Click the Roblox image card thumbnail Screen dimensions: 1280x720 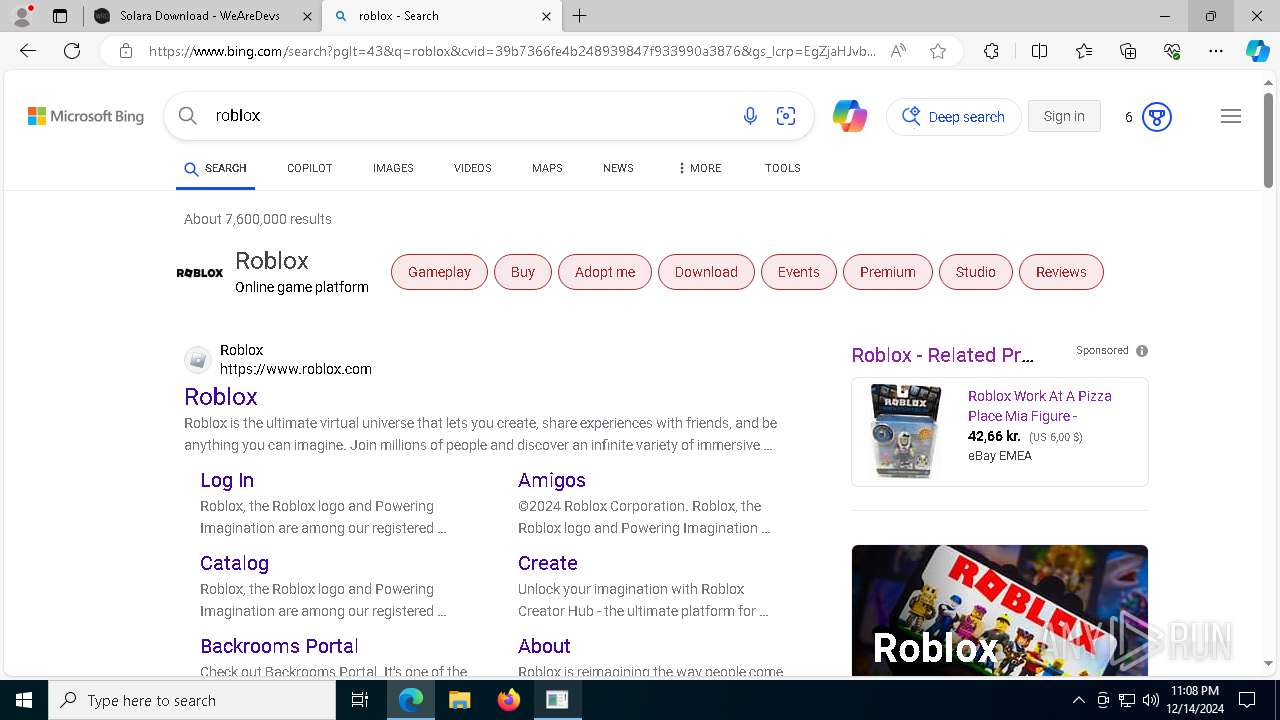[1000, 611]
